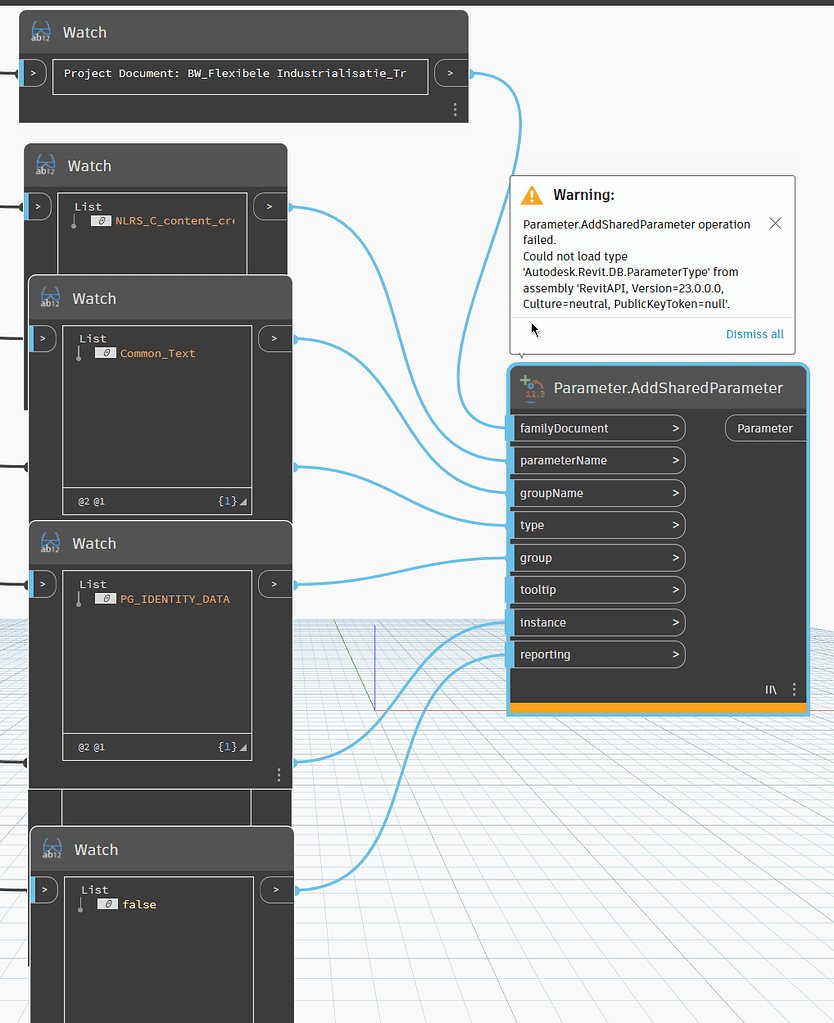
Task: Open the three-dot menu on PG_IDENTITY_DATA Watch node
Action: click(278, 774)
